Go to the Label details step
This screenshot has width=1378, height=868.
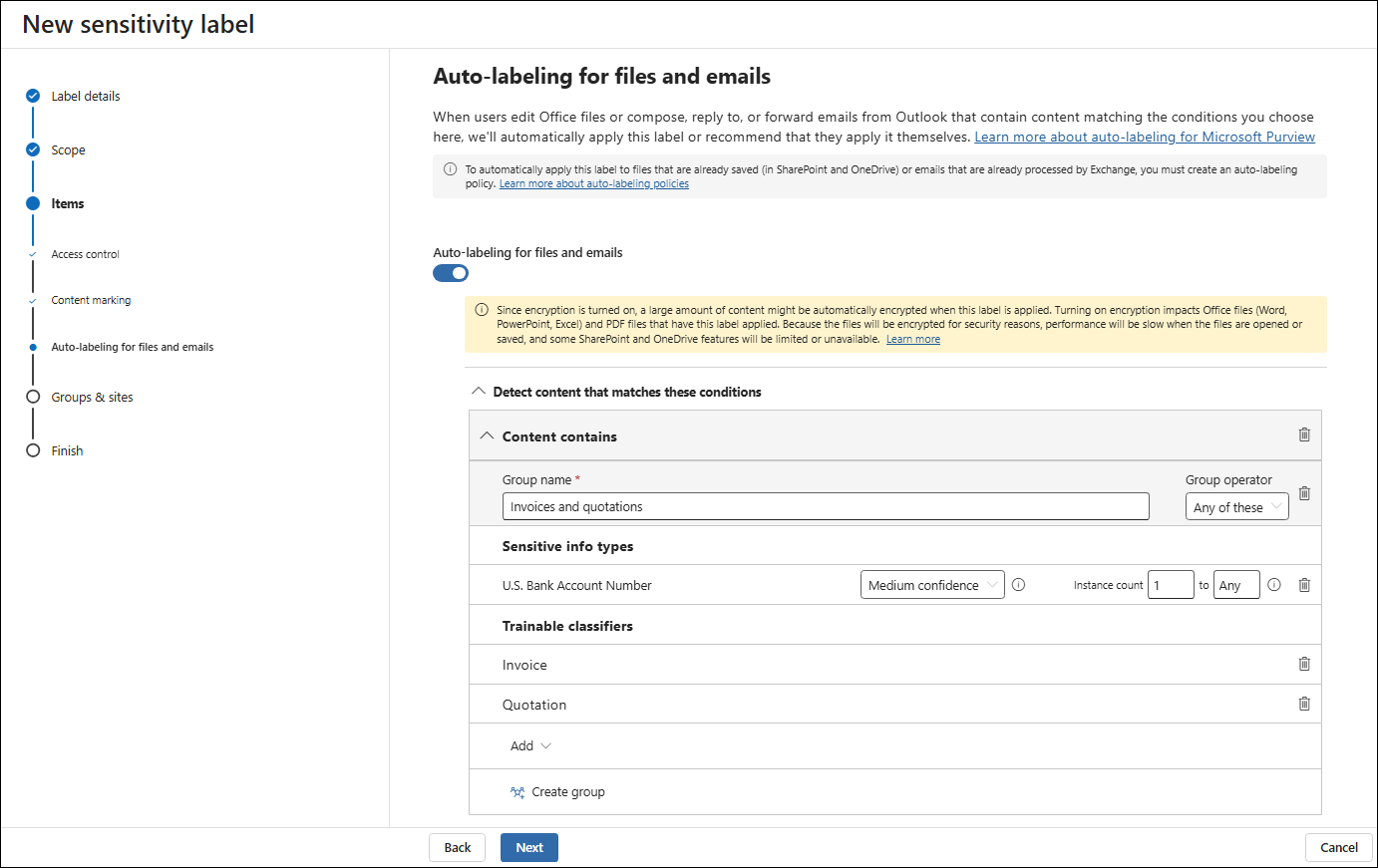click(x=86, y=97)
